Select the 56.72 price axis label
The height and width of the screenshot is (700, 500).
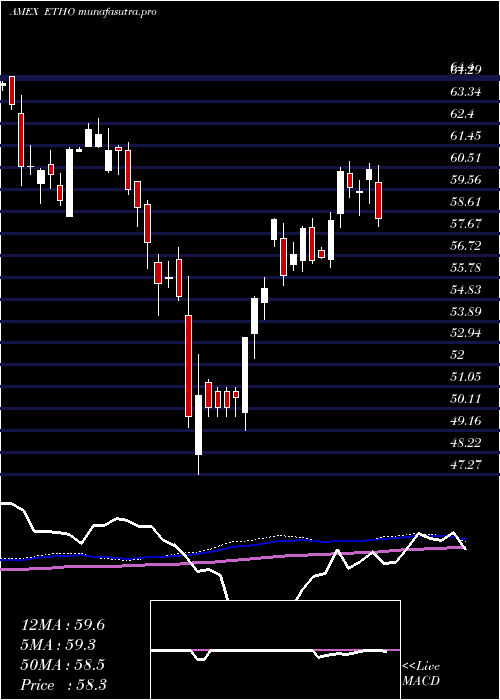tap(466, 246)
